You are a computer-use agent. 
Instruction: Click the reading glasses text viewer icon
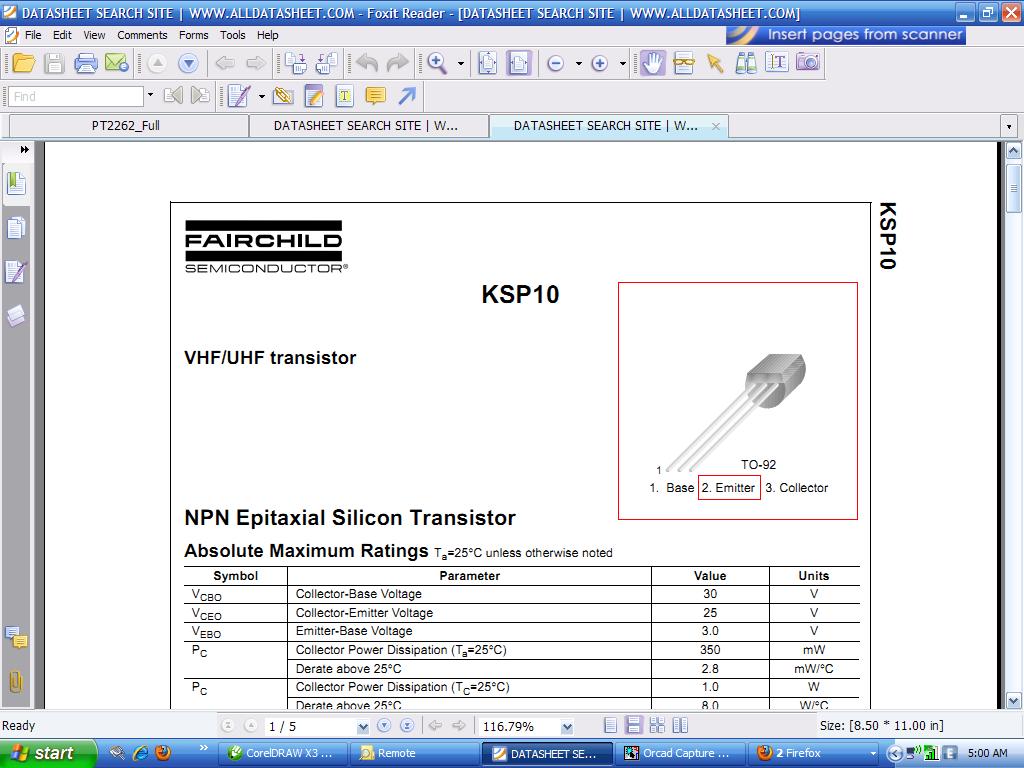(683, 63)
